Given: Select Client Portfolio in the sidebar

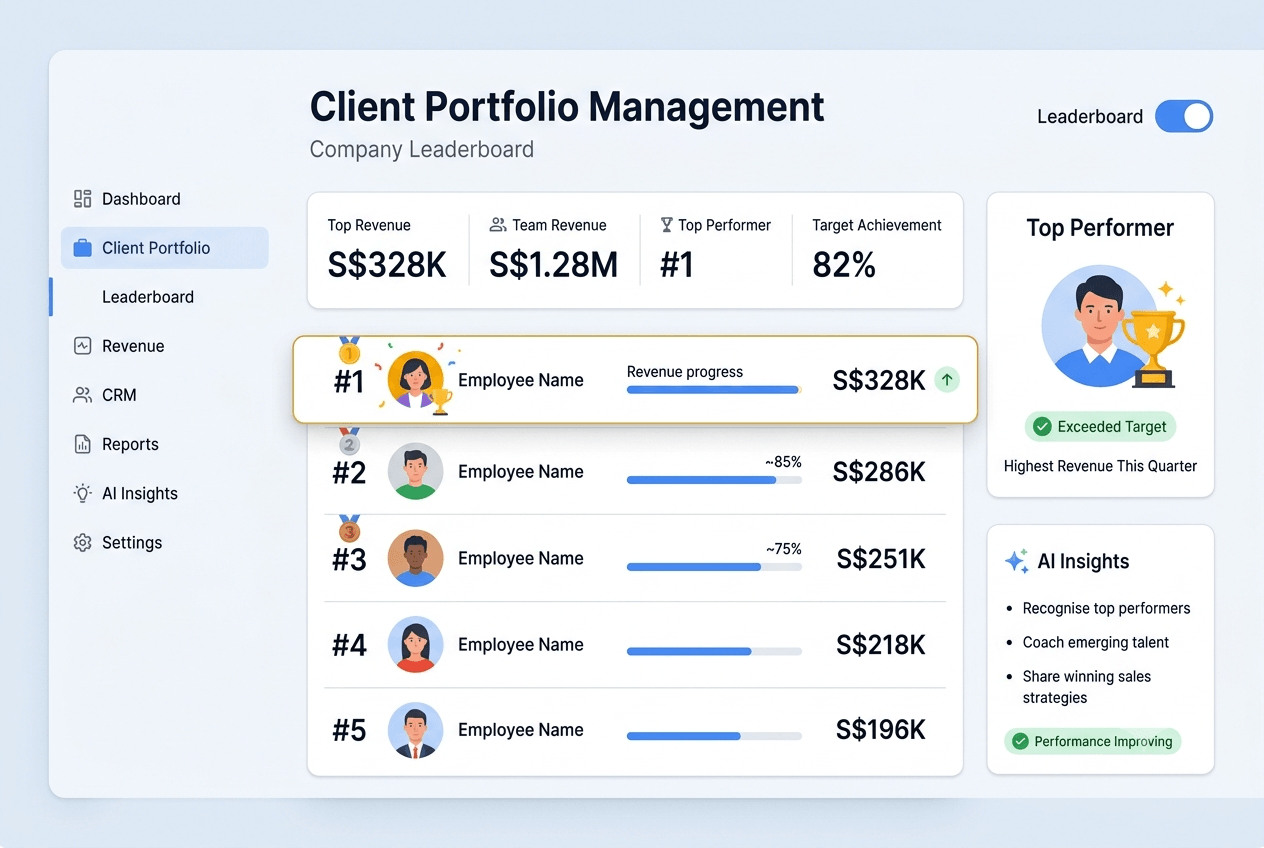Looking at the screenshot, I should [x=164, y=248].
